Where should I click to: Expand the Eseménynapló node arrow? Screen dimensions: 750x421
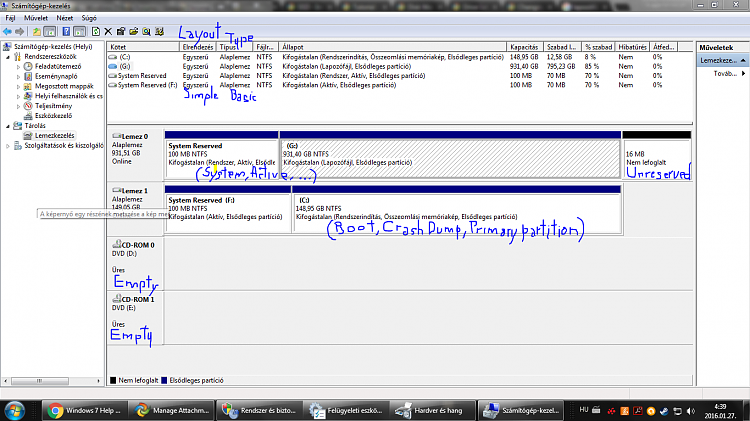[x=19, y=77]
